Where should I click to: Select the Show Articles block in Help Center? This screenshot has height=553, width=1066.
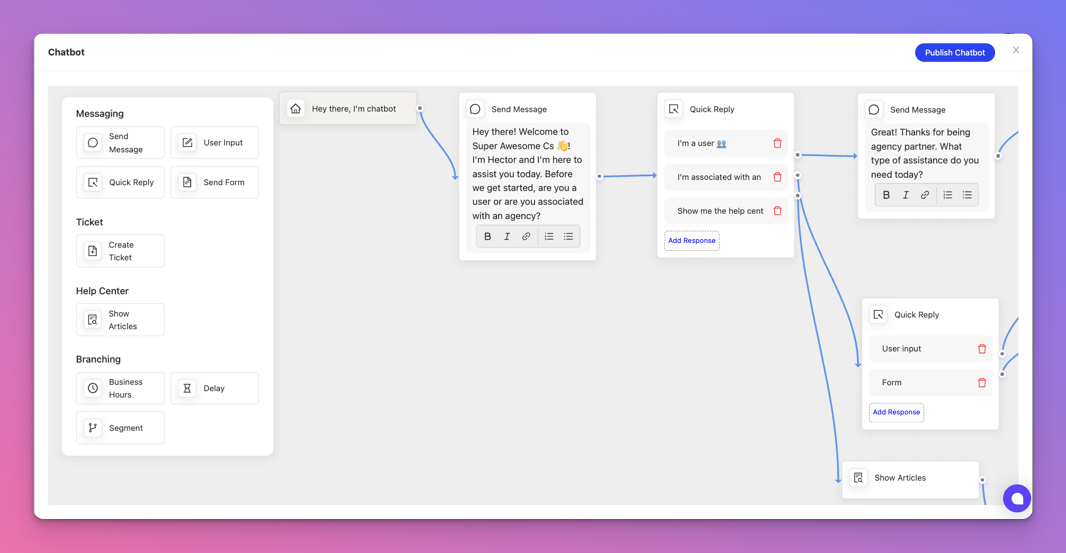point(120,320)
